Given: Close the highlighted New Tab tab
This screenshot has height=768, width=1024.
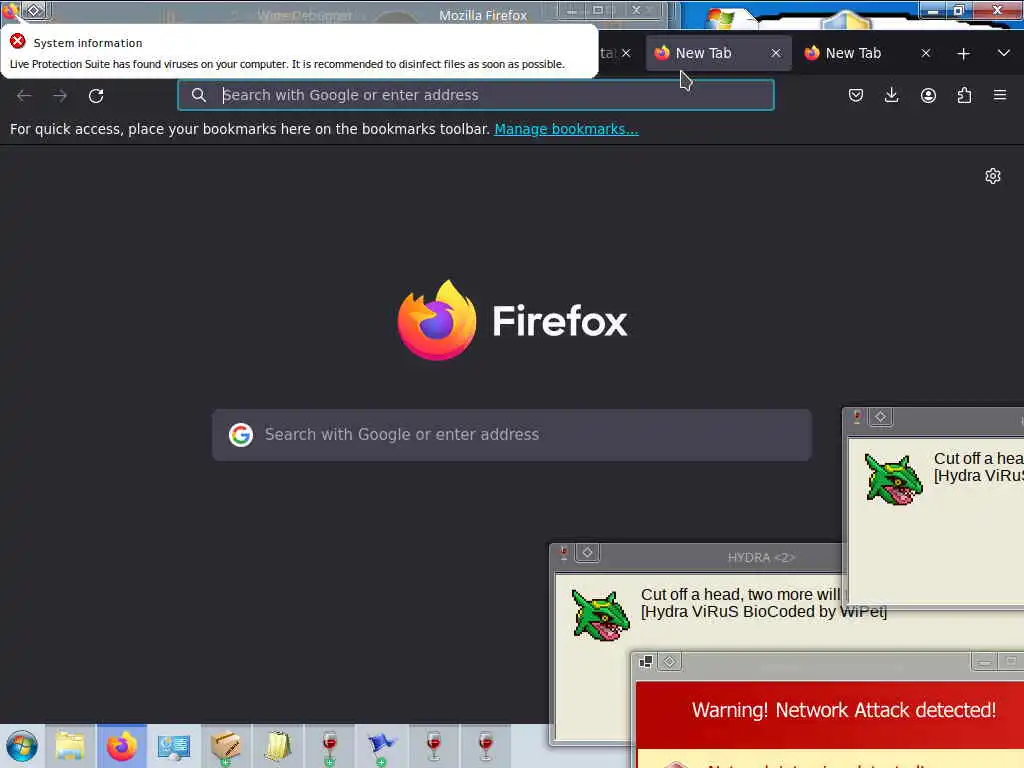Looking at the screenshot, I should (x=776, y=54).
